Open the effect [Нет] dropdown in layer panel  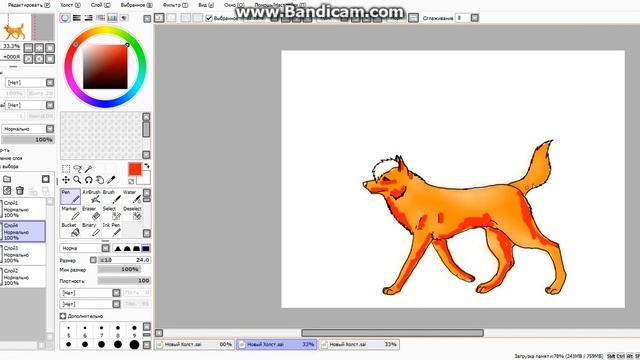click(x=30, y=105)
